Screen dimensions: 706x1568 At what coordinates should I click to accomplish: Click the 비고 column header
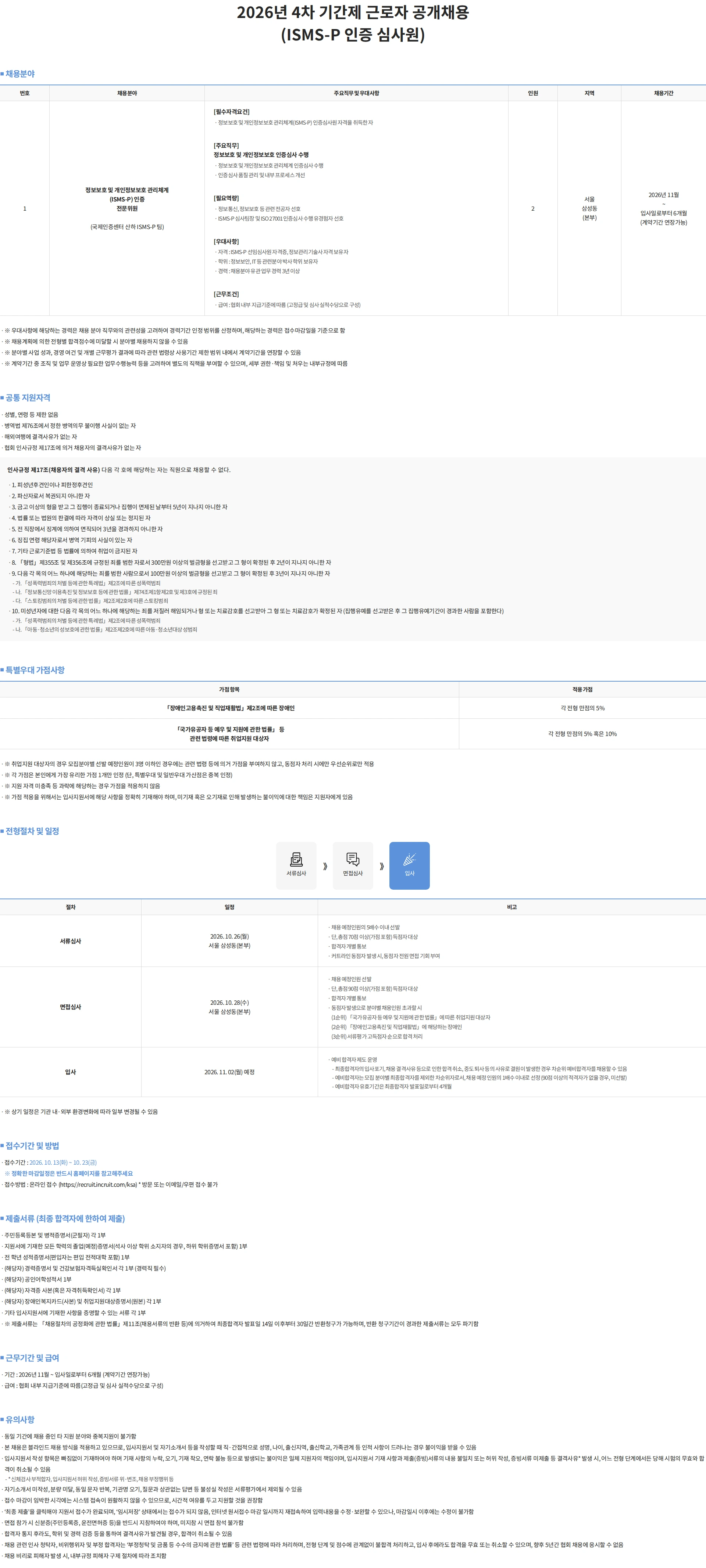512,907
